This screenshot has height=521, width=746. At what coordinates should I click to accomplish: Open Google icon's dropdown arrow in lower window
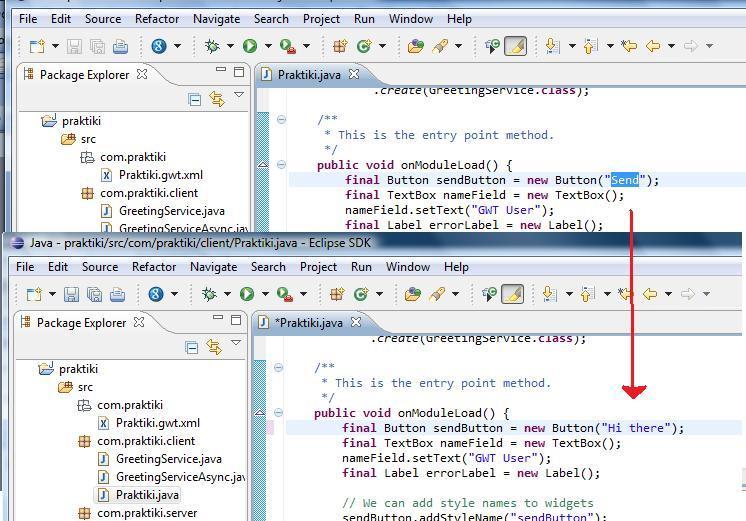(x=175, y=294)
